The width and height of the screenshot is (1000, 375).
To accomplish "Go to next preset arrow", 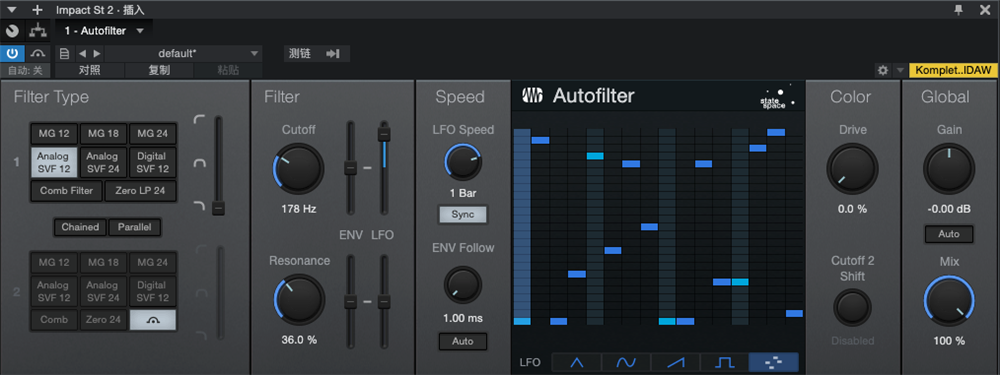I will click(96, 54).
